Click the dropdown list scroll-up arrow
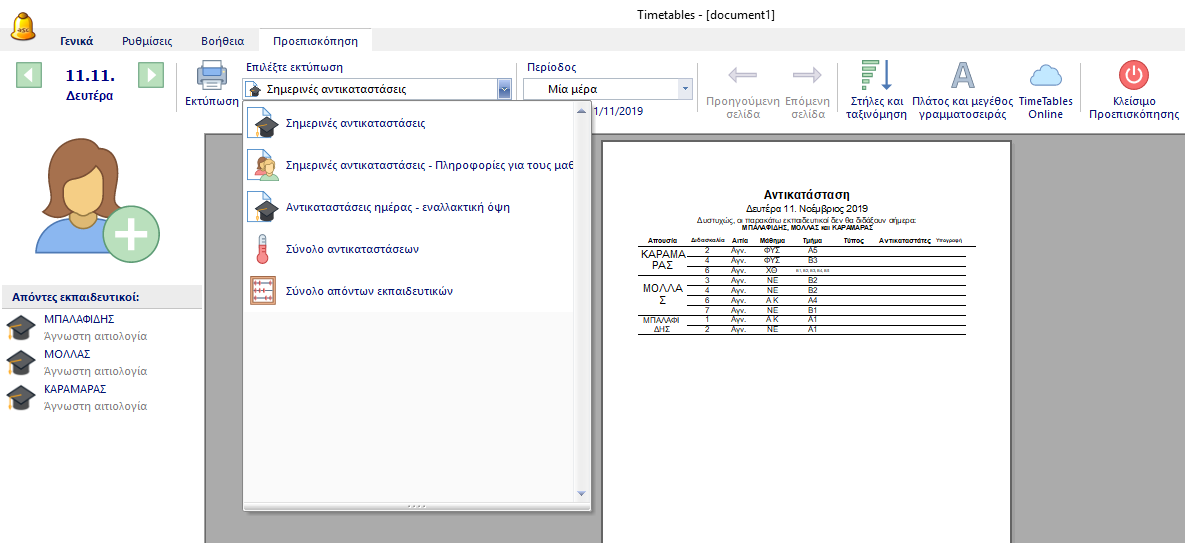Image resolution: width=1185 pixels, height=543 pixels. [581, 111]
